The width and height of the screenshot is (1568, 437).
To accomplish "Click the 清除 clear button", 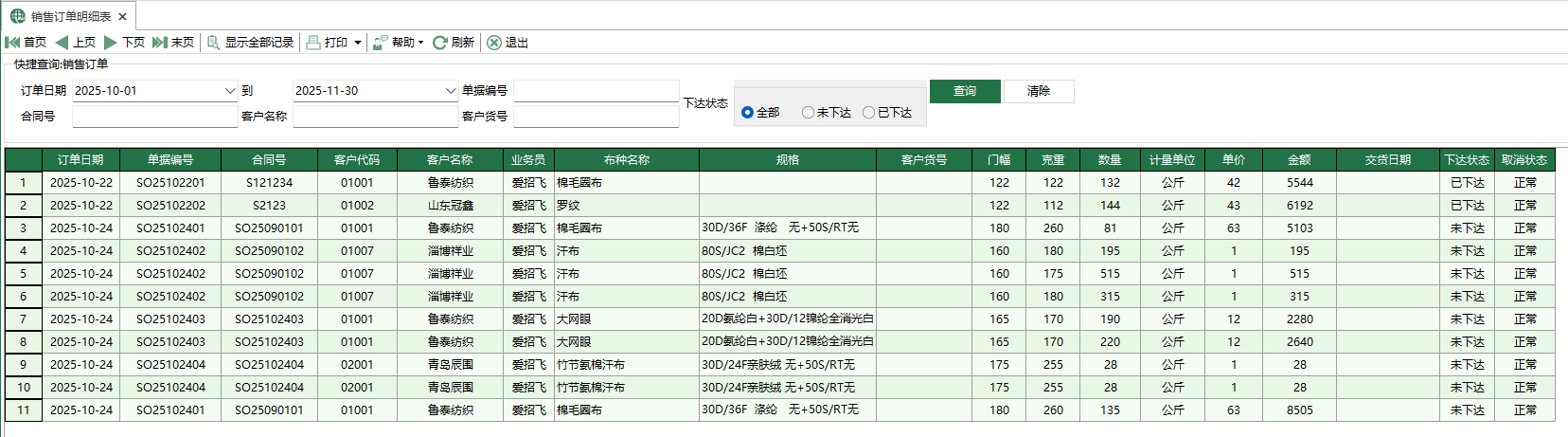I will [x=1039, y=91].
